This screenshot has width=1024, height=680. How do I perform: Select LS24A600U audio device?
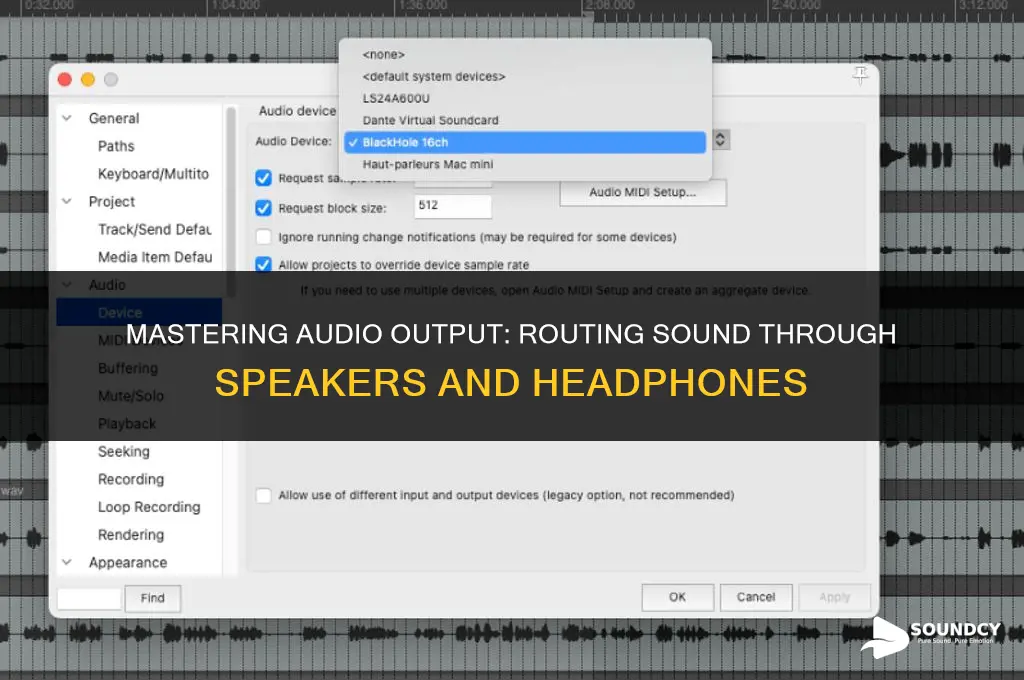click(525, 98)
